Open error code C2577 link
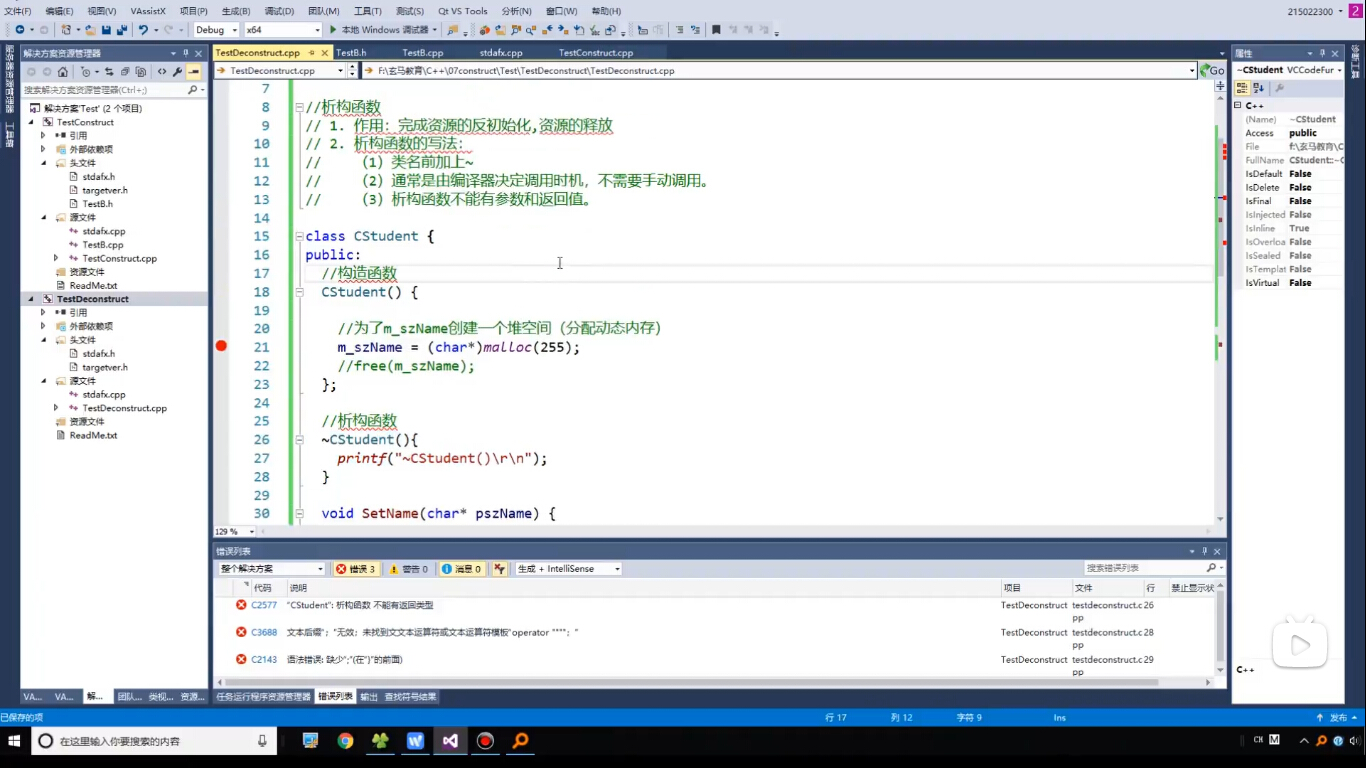Viewport: 1366px width, 768px height. pos(264,605)
